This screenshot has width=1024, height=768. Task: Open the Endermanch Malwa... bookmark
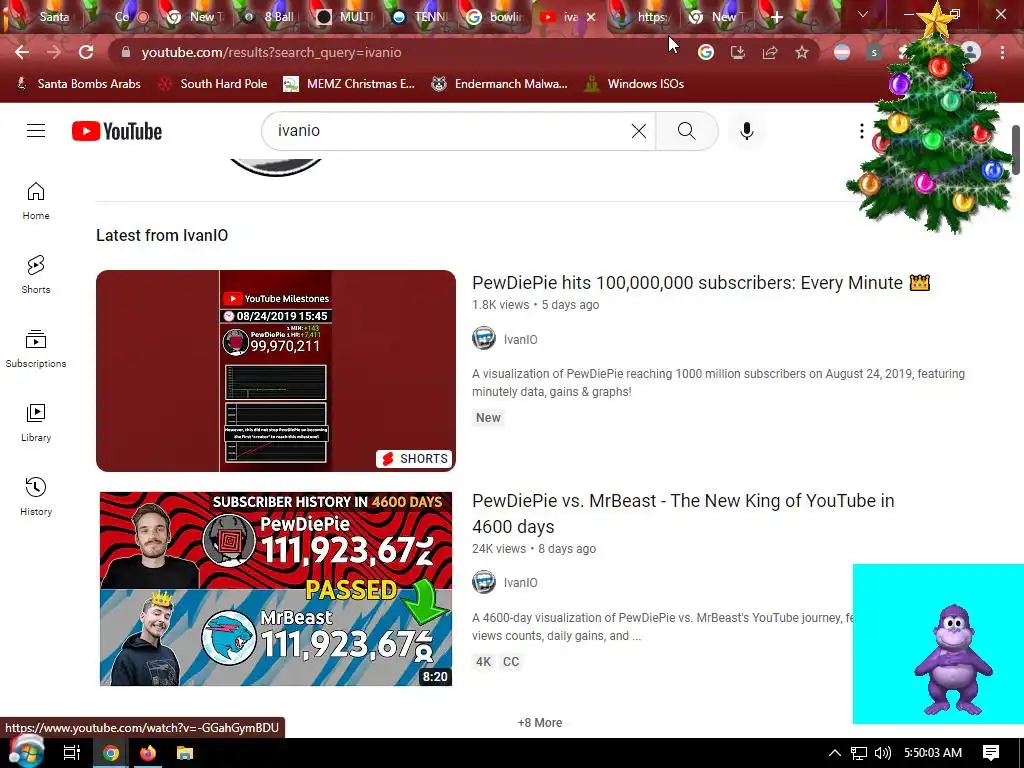click(500, 84)
